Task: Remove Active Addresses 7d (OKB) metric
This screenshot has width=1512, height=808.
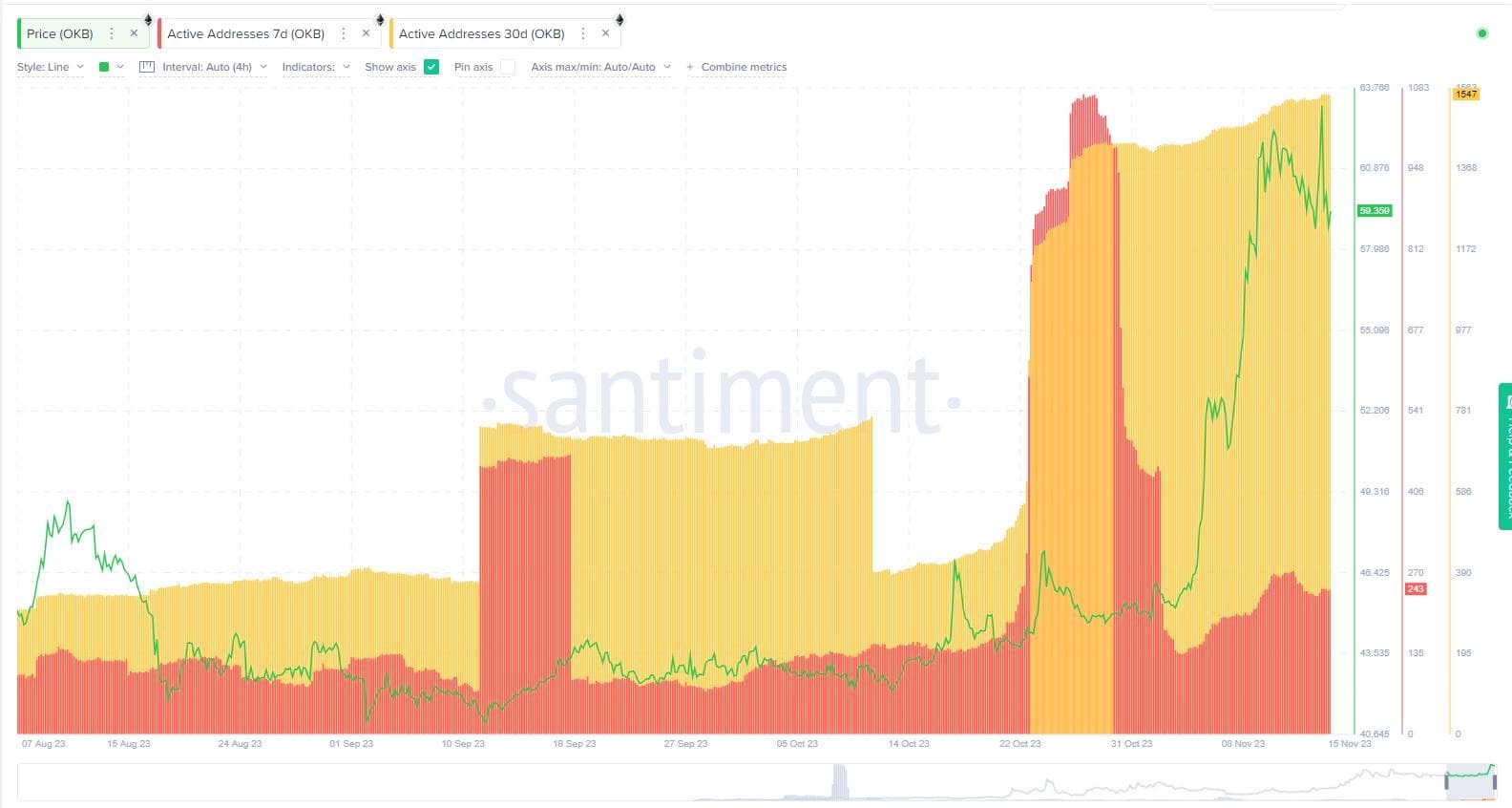Action: click(x=366, y=33)
